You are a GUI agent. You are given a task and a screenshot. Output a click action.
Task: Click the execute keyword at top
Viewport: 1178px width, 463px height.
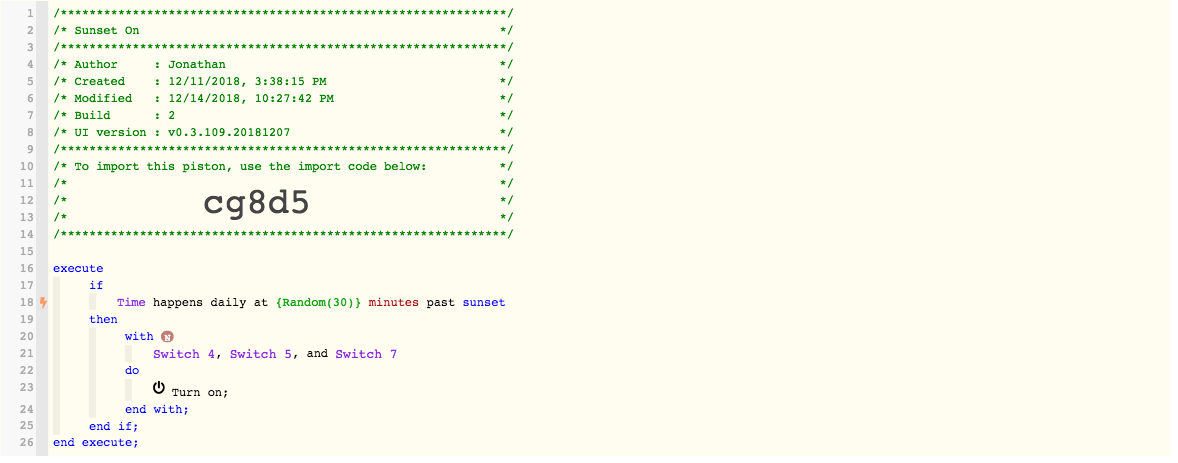[78, 268]
